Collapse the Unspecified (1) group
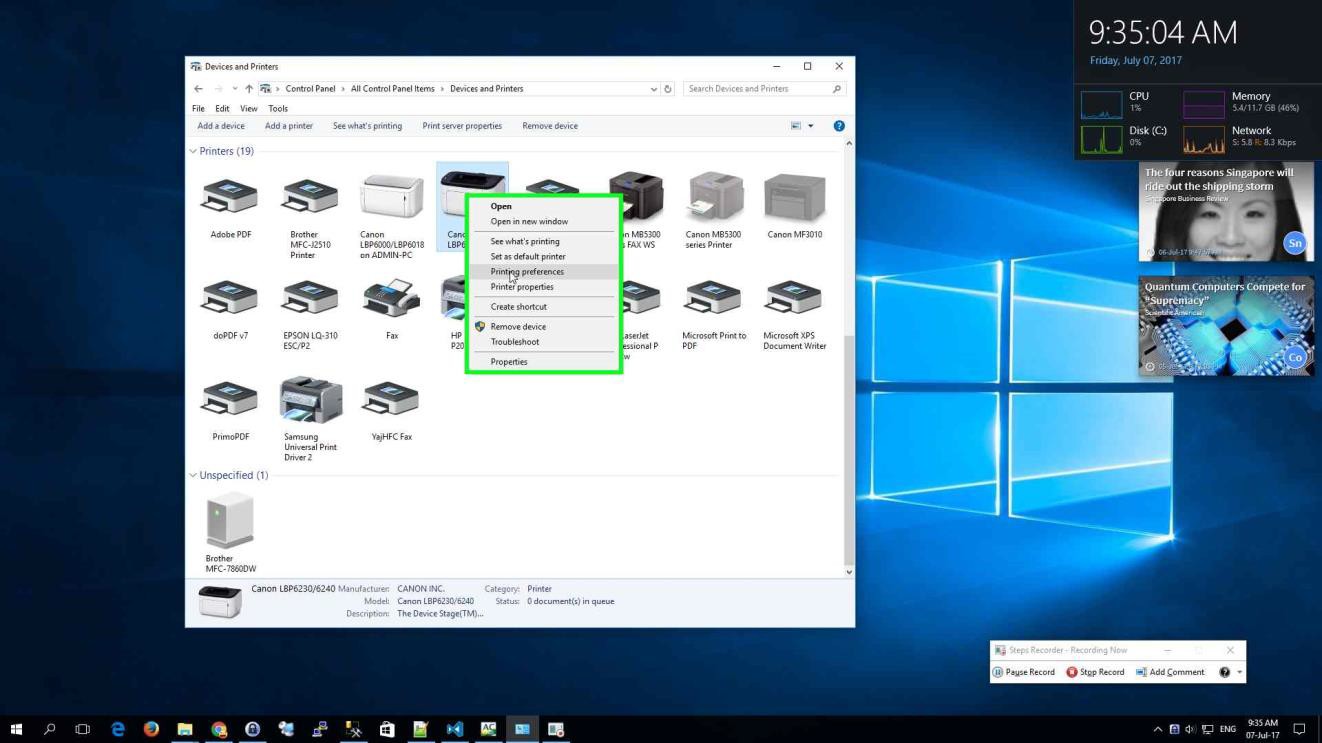Image resolution: width=1322 pixels, height=743 pixels. [x=194, y=476]
